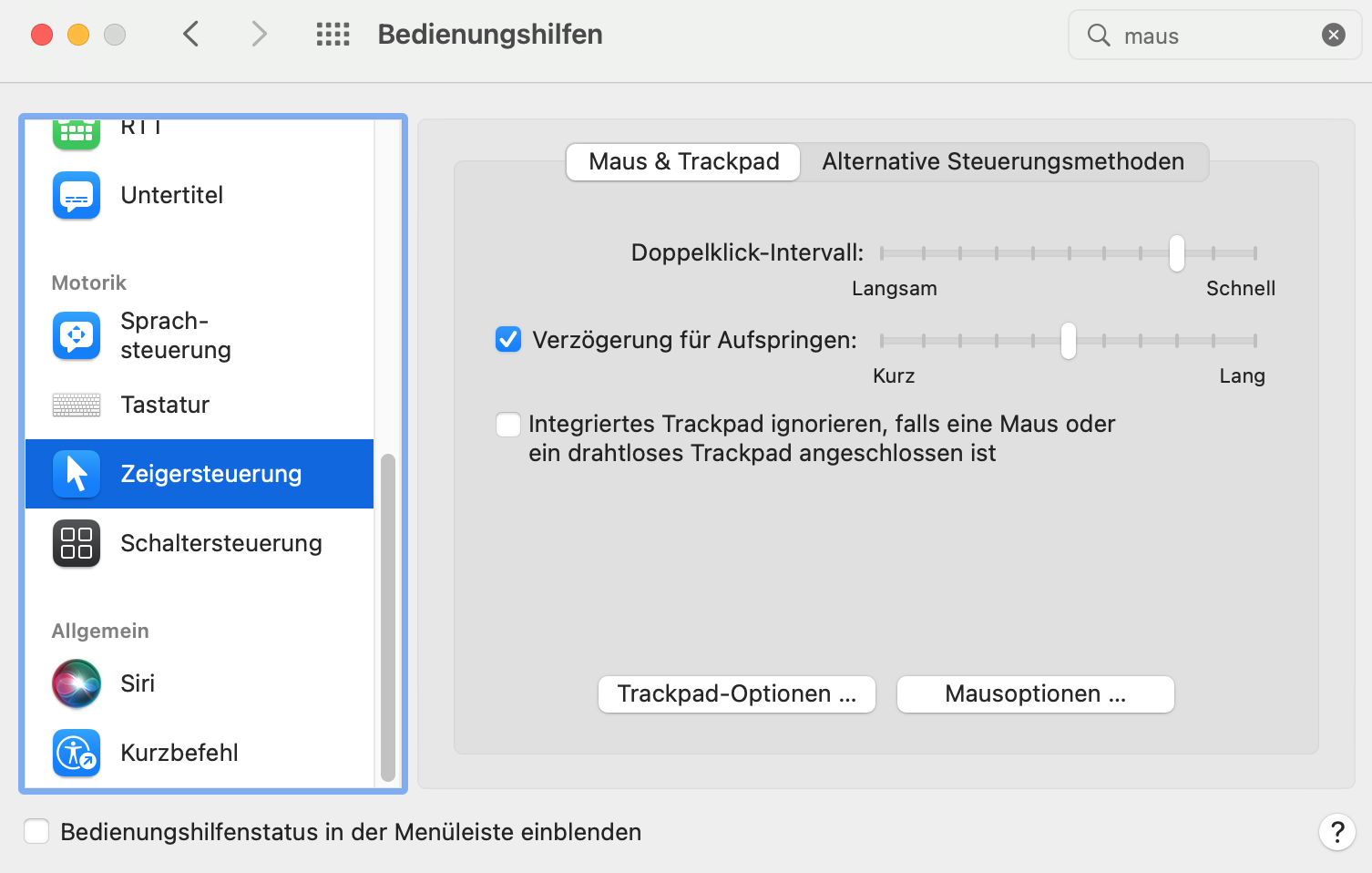Viewport: 1372px width, 873px height.
Task: Toggle Bedienungshilfenstatus in der Menüleiste einblenden
Action: [36, 831]
